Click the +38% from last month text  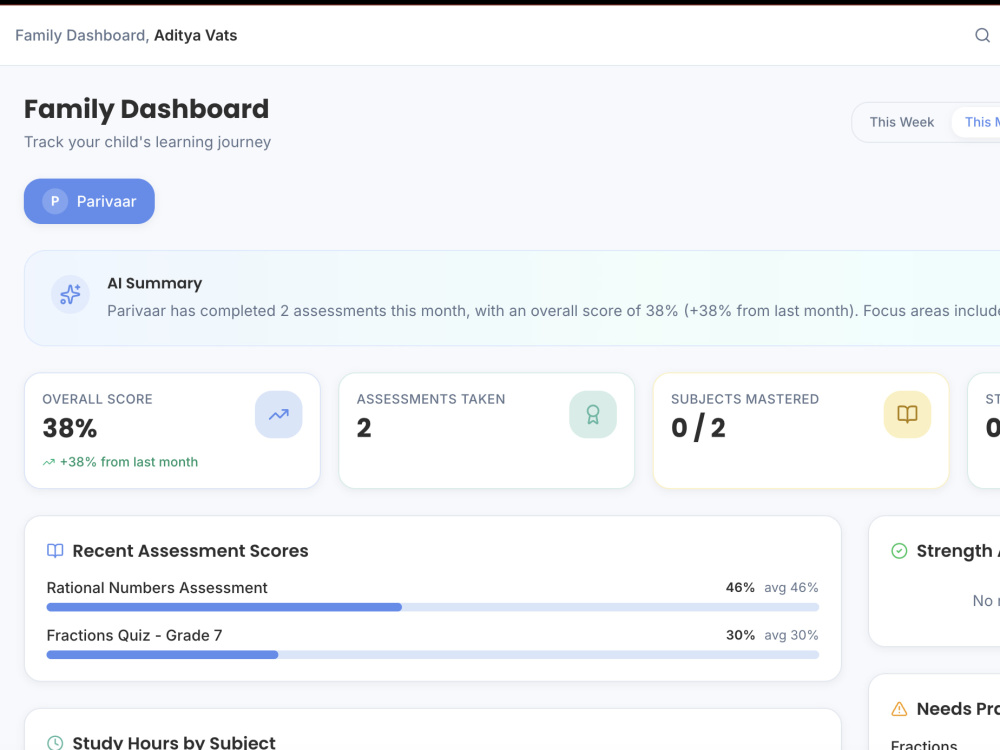coord(129,462)
